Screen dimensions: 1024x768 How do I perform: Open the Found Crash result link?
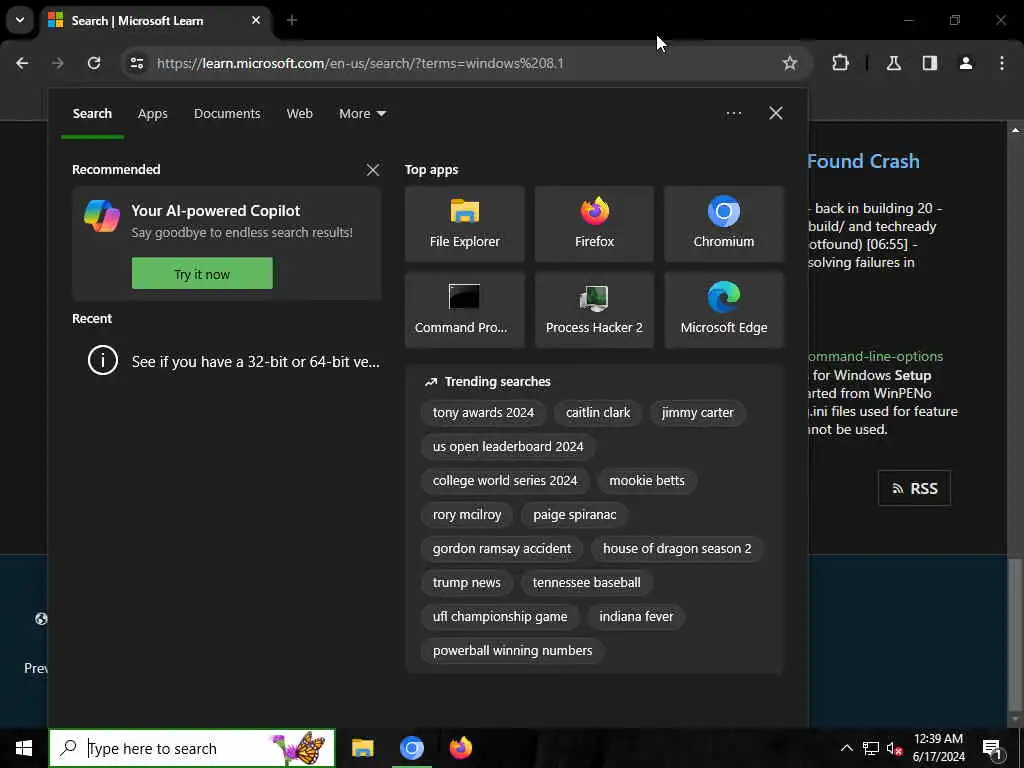[863, 161]
